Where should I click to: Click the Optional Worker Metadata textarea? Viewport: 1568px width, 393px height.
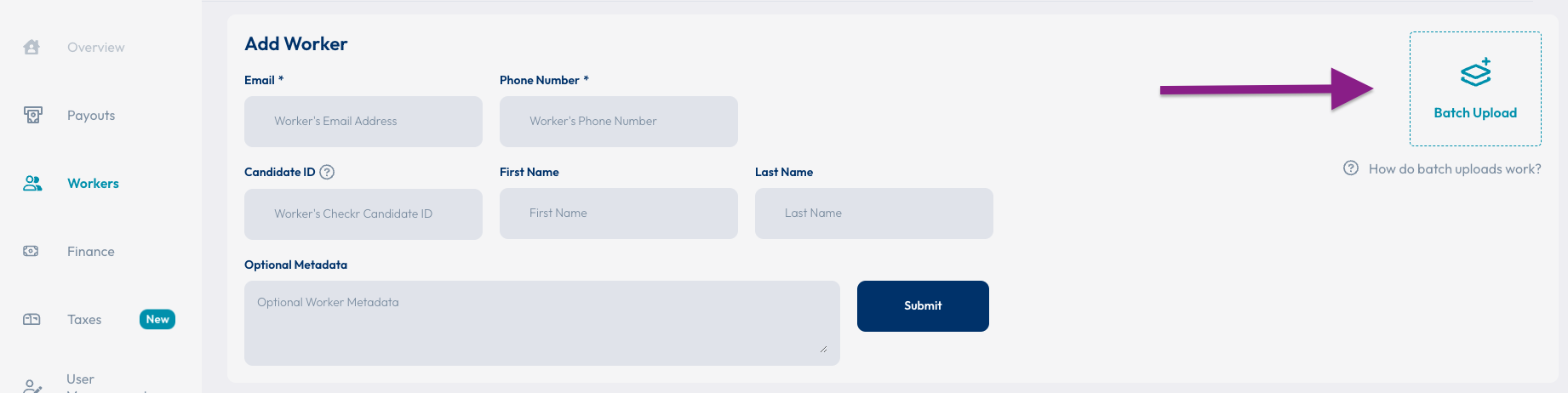point(542,323)
